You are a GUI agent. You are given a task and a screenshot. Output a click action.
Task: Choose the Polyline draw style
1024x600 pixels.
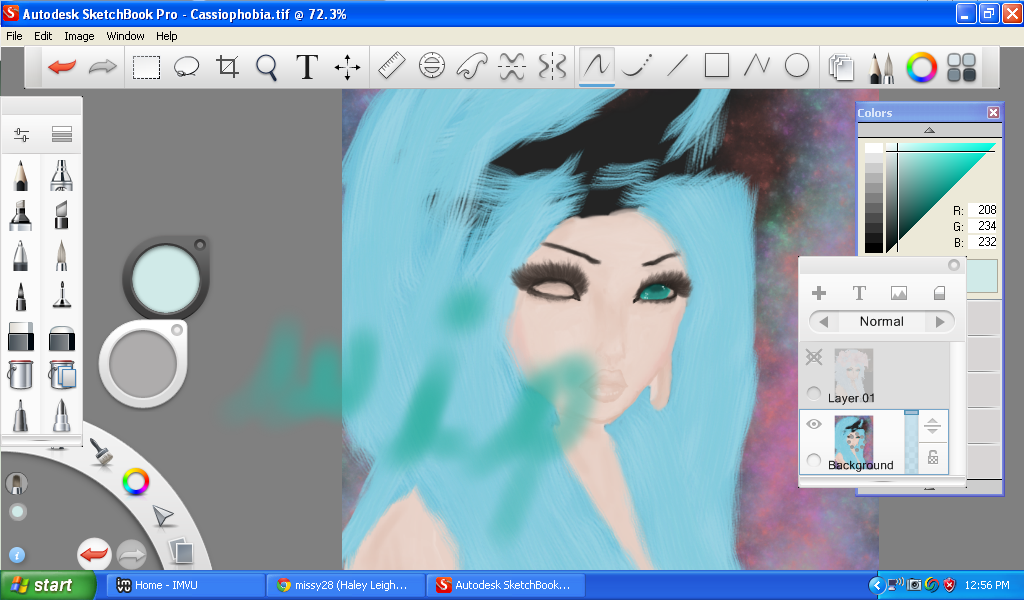click(x=757, y=65)
